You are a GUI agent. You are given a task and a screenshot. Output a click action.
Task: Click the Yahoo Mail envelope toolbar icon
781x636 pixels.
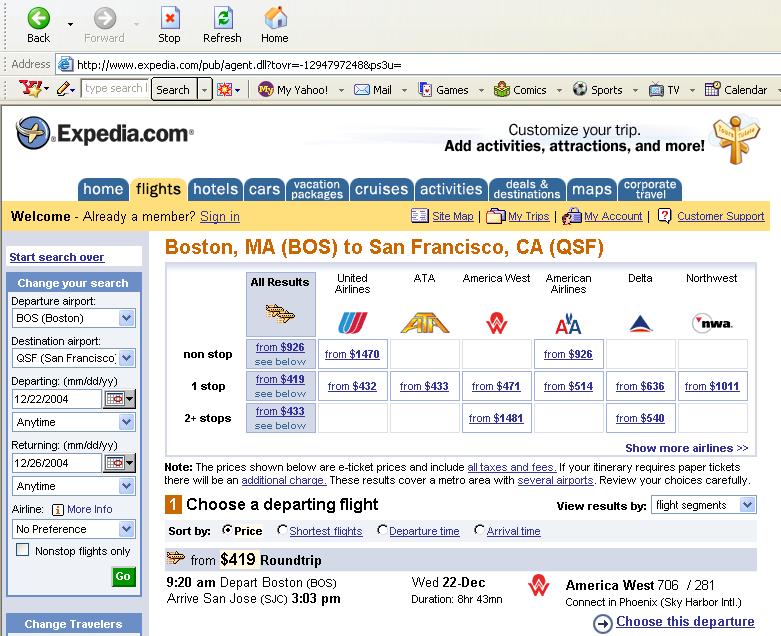tap(361, 90)
